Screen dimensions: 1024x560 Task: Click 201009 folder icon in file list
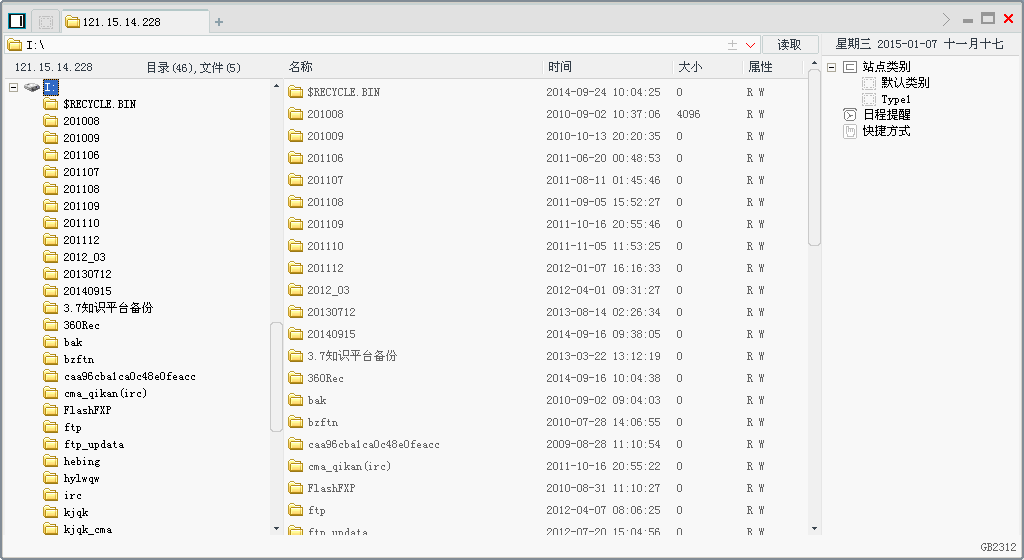[x=296, y=136]
